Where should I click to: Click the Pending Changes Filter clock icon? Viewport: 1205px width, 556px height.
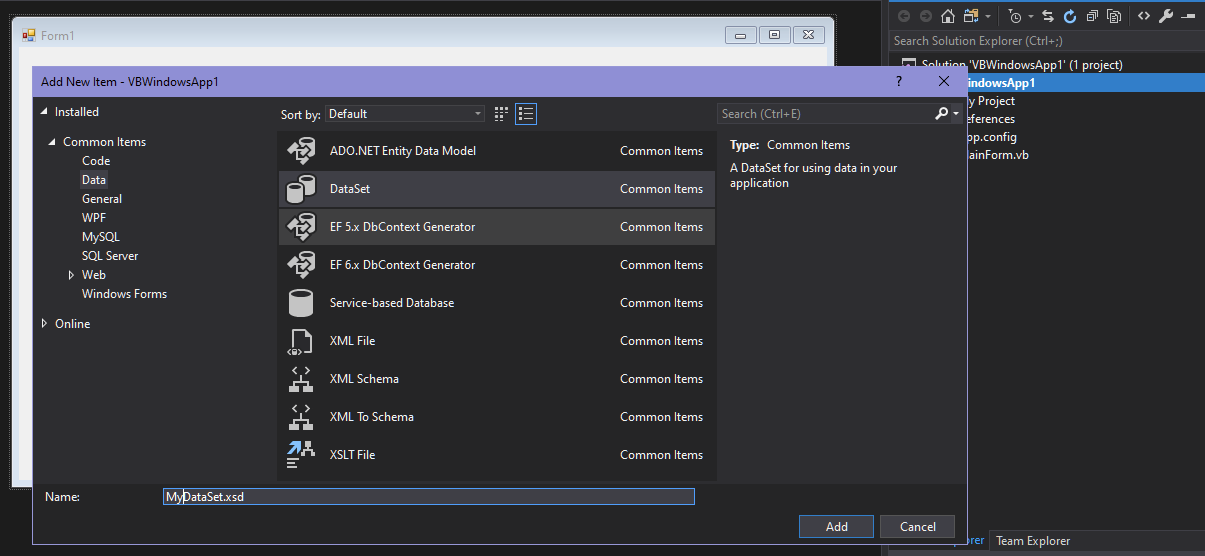coord(1015,16)
